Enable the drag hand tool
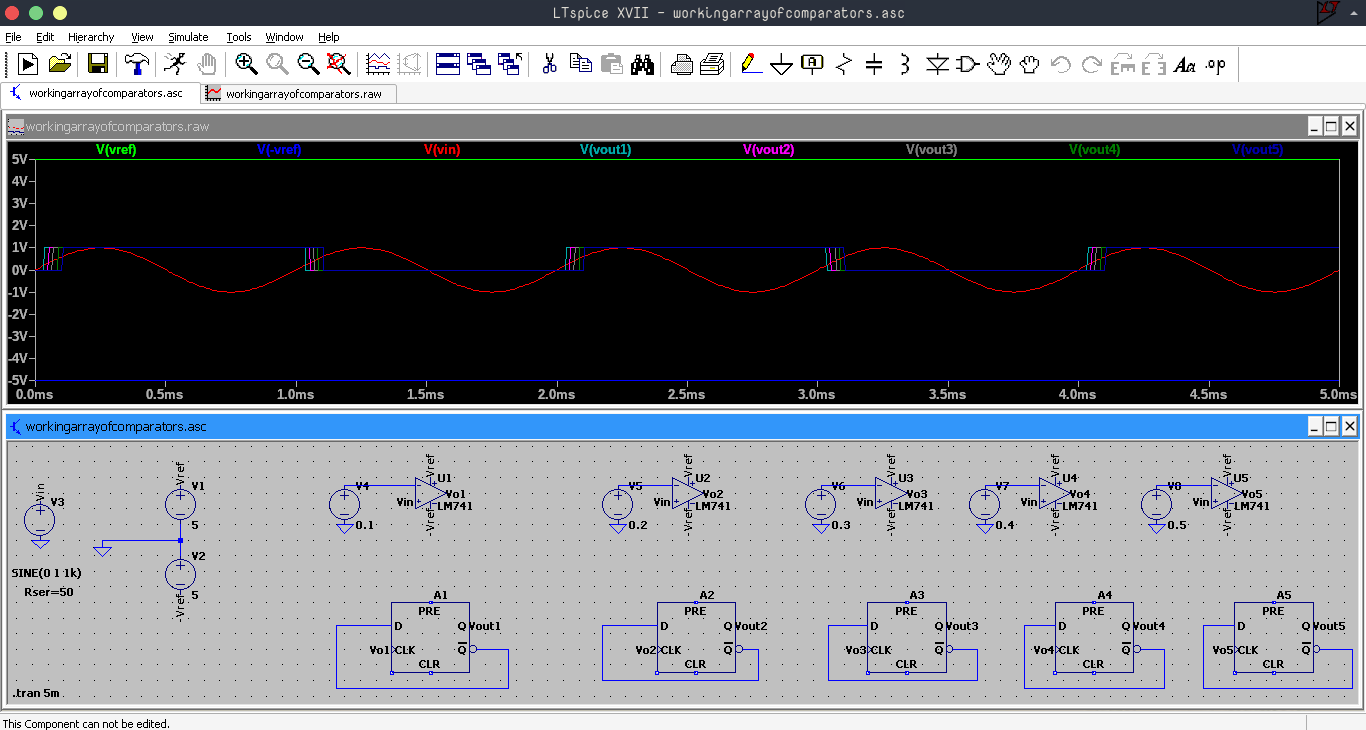The height and width of the screenshot is (730, 1366). coord(1029,64)
